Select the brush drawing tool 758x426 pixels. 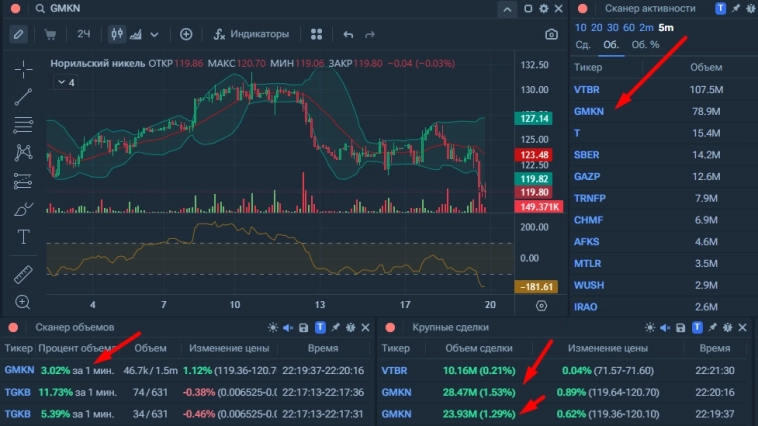coord(22,209)
